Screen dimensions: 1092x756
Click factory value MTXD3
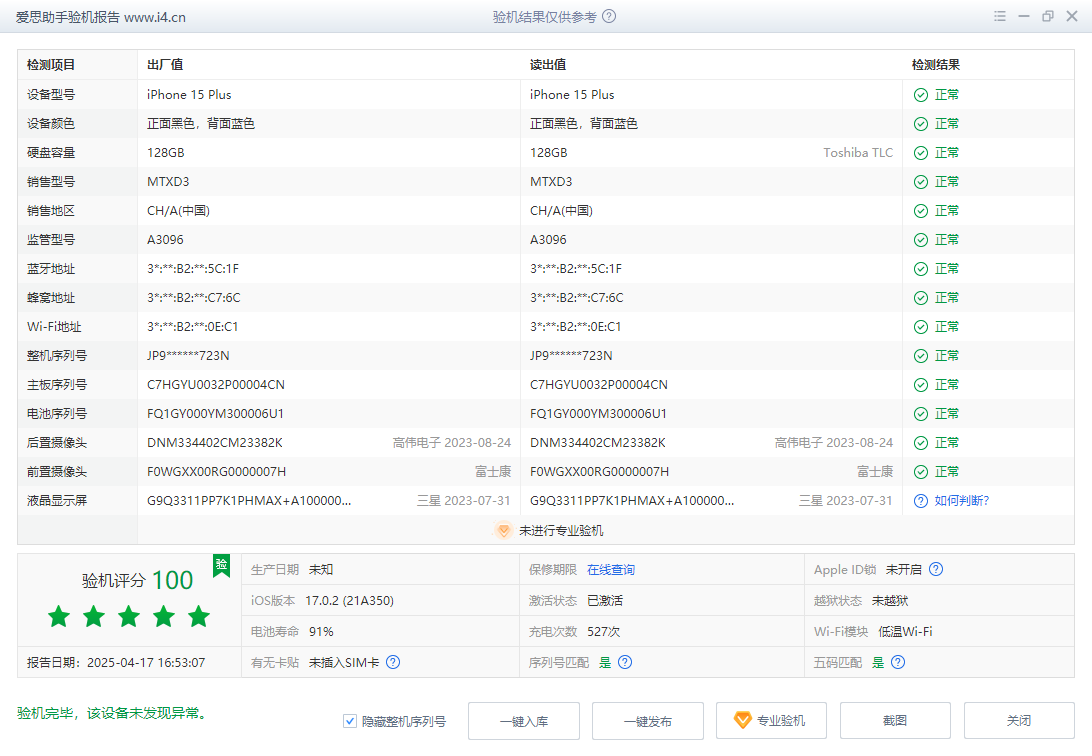(x=168, y=182)
